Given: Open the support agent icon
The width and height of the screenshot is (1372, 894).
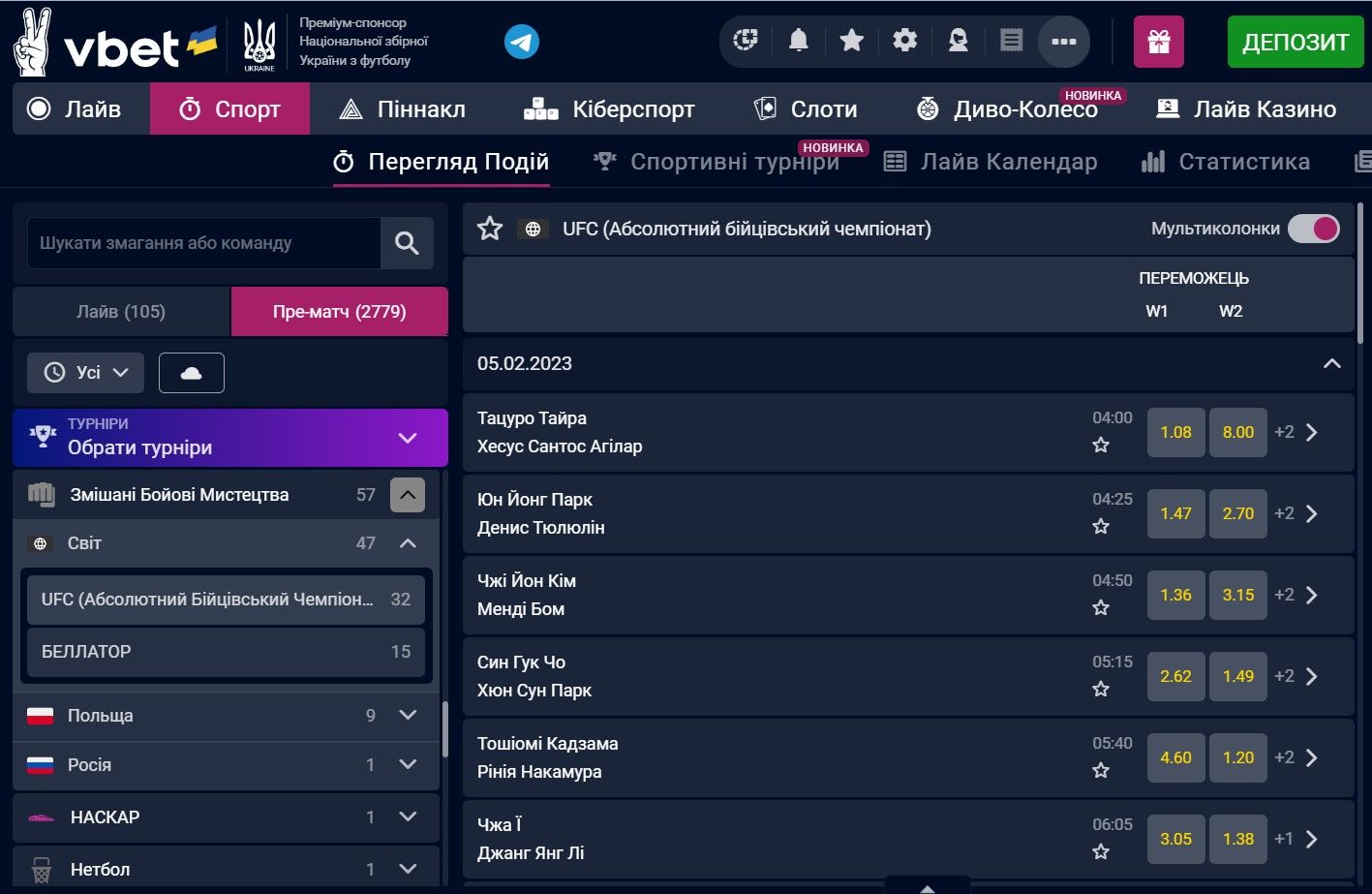Looking at the screenshot, I should [958, 40].
